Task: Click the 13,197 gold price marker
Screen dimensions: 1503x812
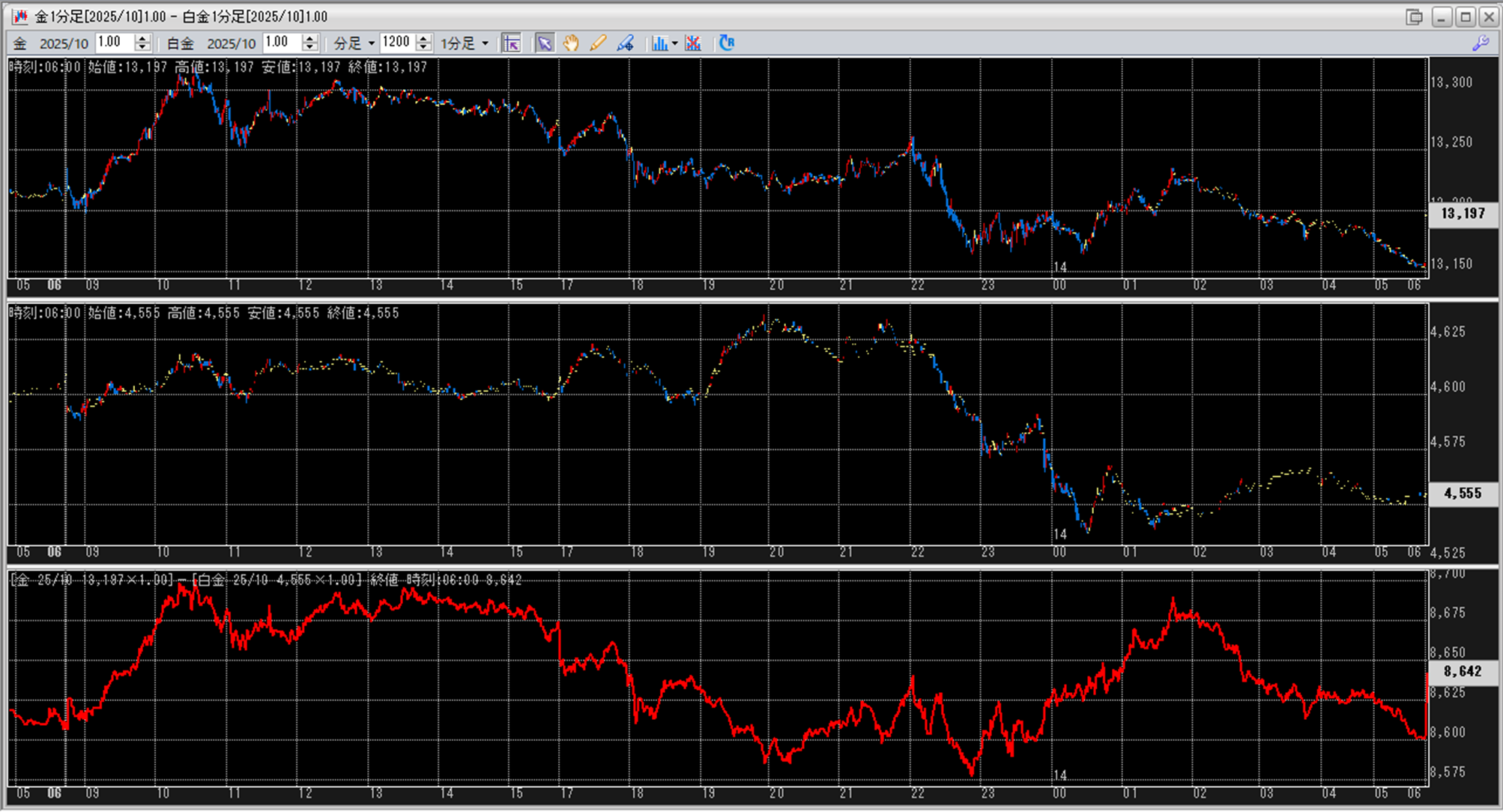Action: [1463, 213]
